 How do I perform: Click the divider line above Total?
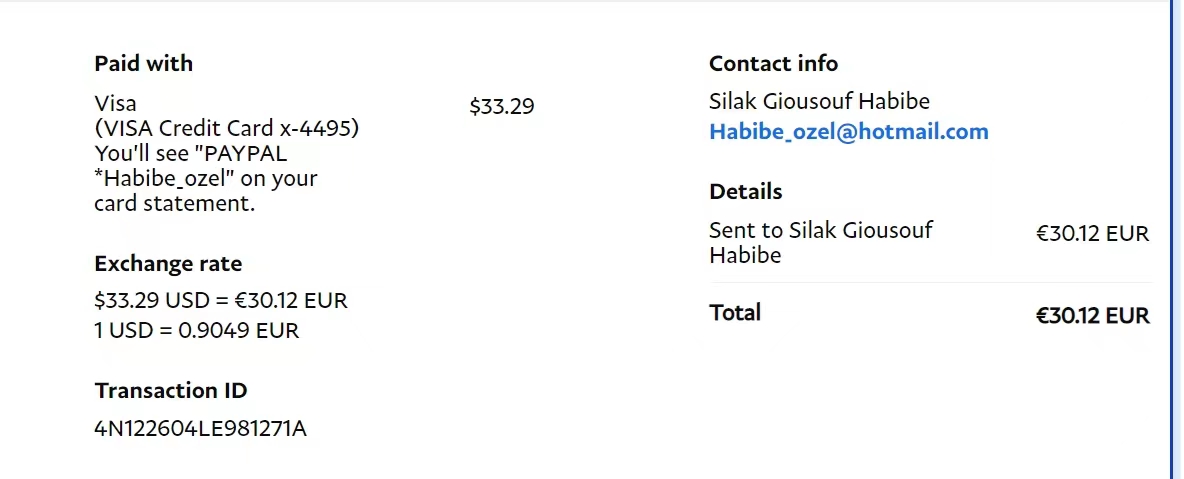point(930,282)
